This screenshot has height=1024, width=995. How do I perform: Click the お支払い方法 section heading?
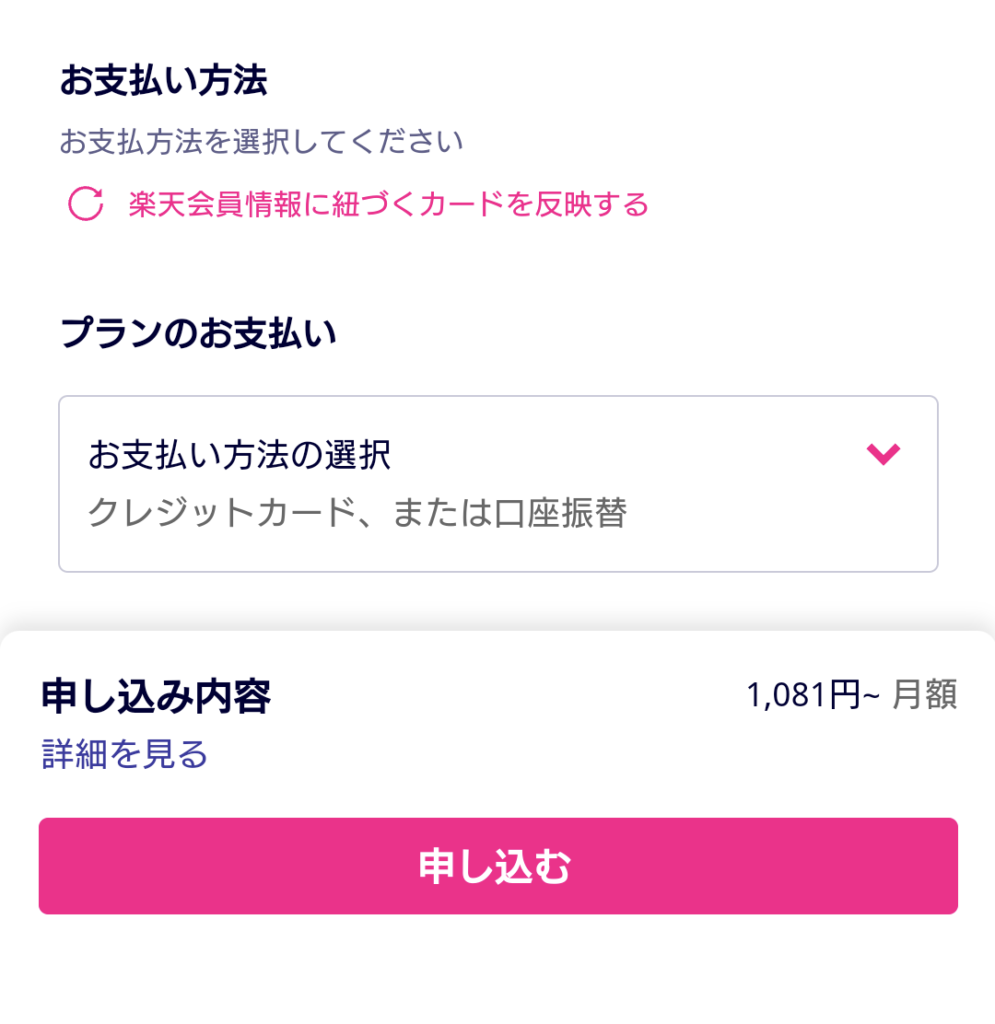pos(163,82)
